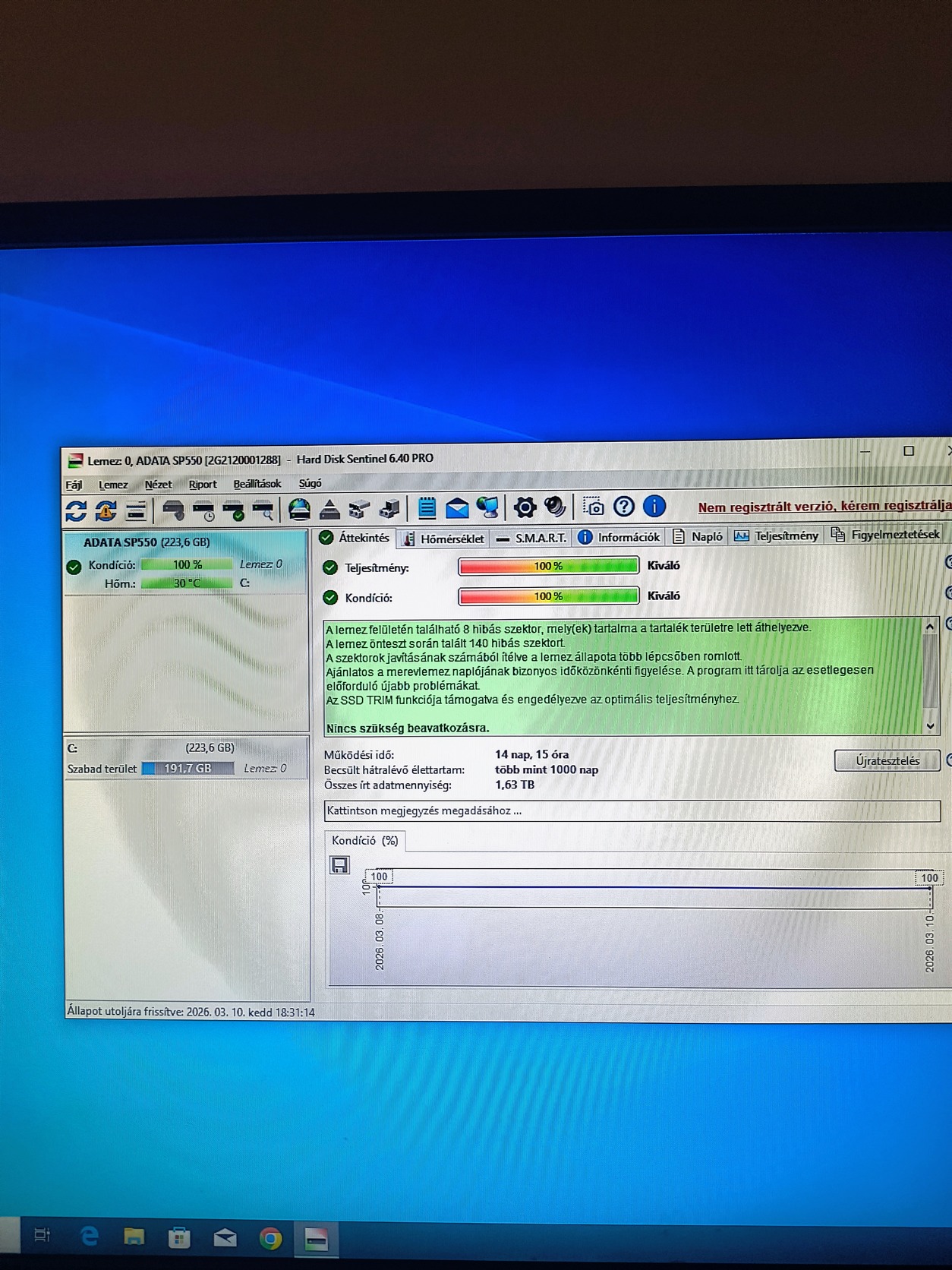This screenshot has height=1270, width=952.
Task: Click the sidebar Kondíció 100 % green bar
Action: 187,564
